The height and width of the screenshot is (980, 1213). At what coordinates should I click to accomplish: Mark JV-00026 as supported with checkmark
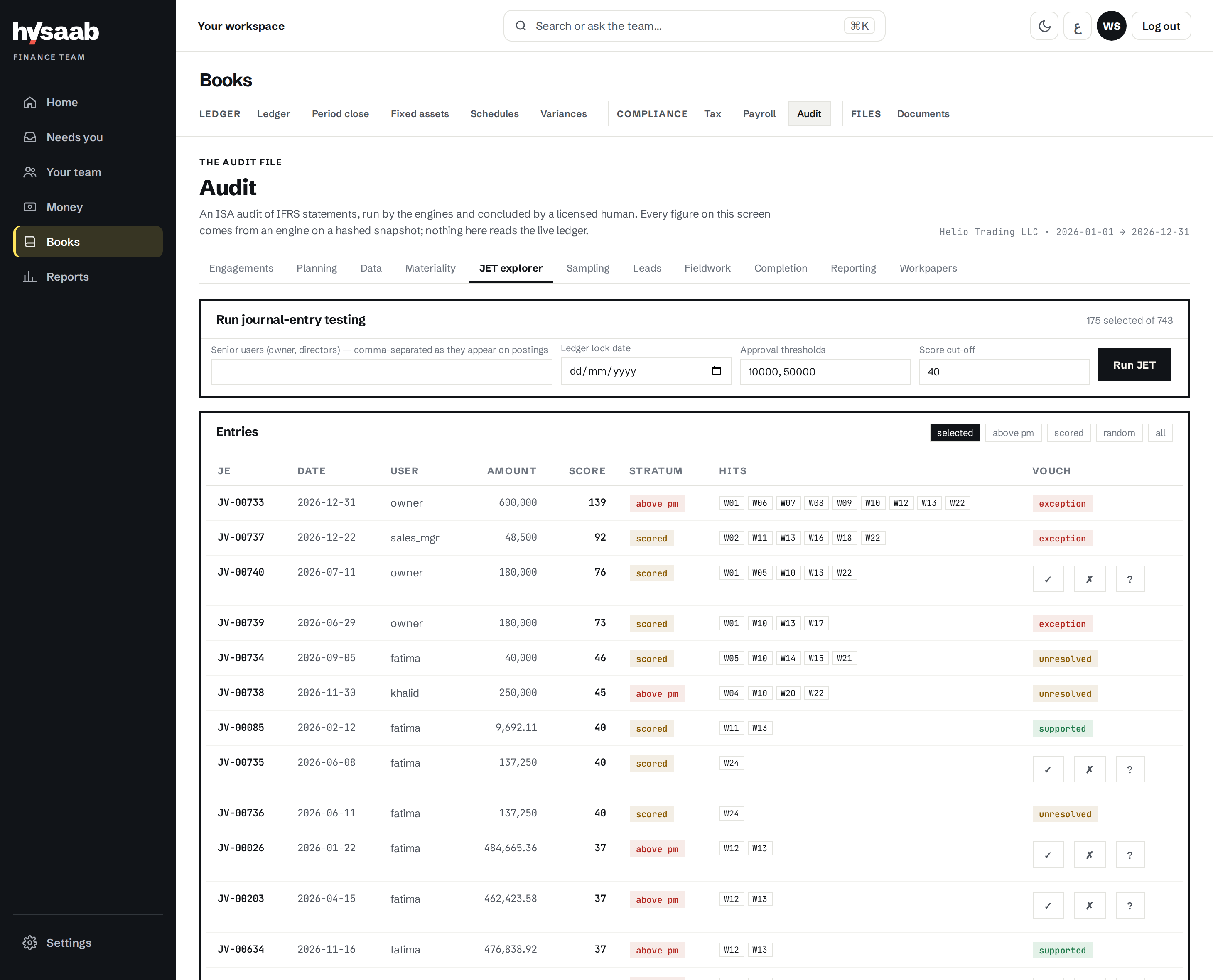[x=1048, y=855]
